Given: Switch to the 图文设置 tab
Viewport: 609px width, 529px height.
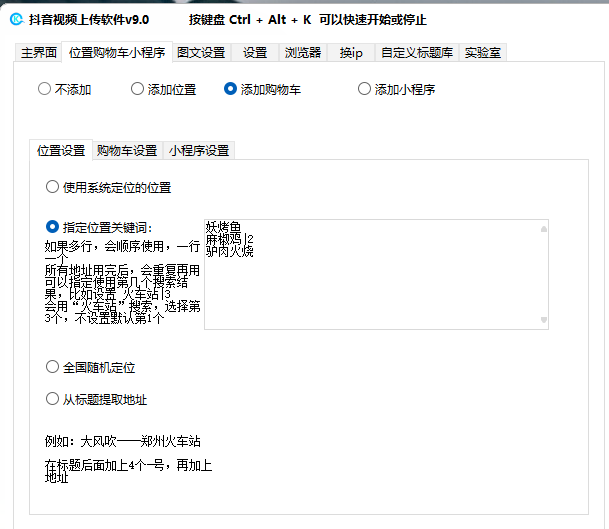Looking at the screenshot, I should pos(201,52).
